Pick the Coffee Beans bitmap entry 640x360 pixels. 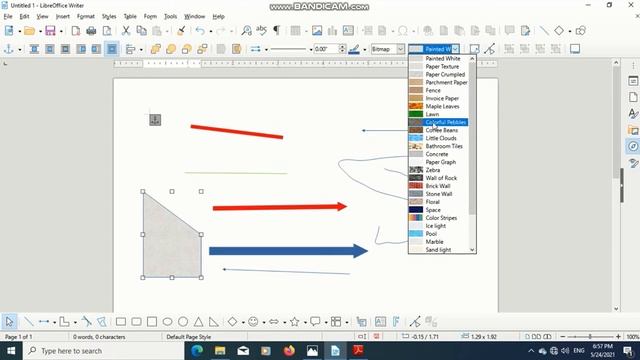pos(438,130)
